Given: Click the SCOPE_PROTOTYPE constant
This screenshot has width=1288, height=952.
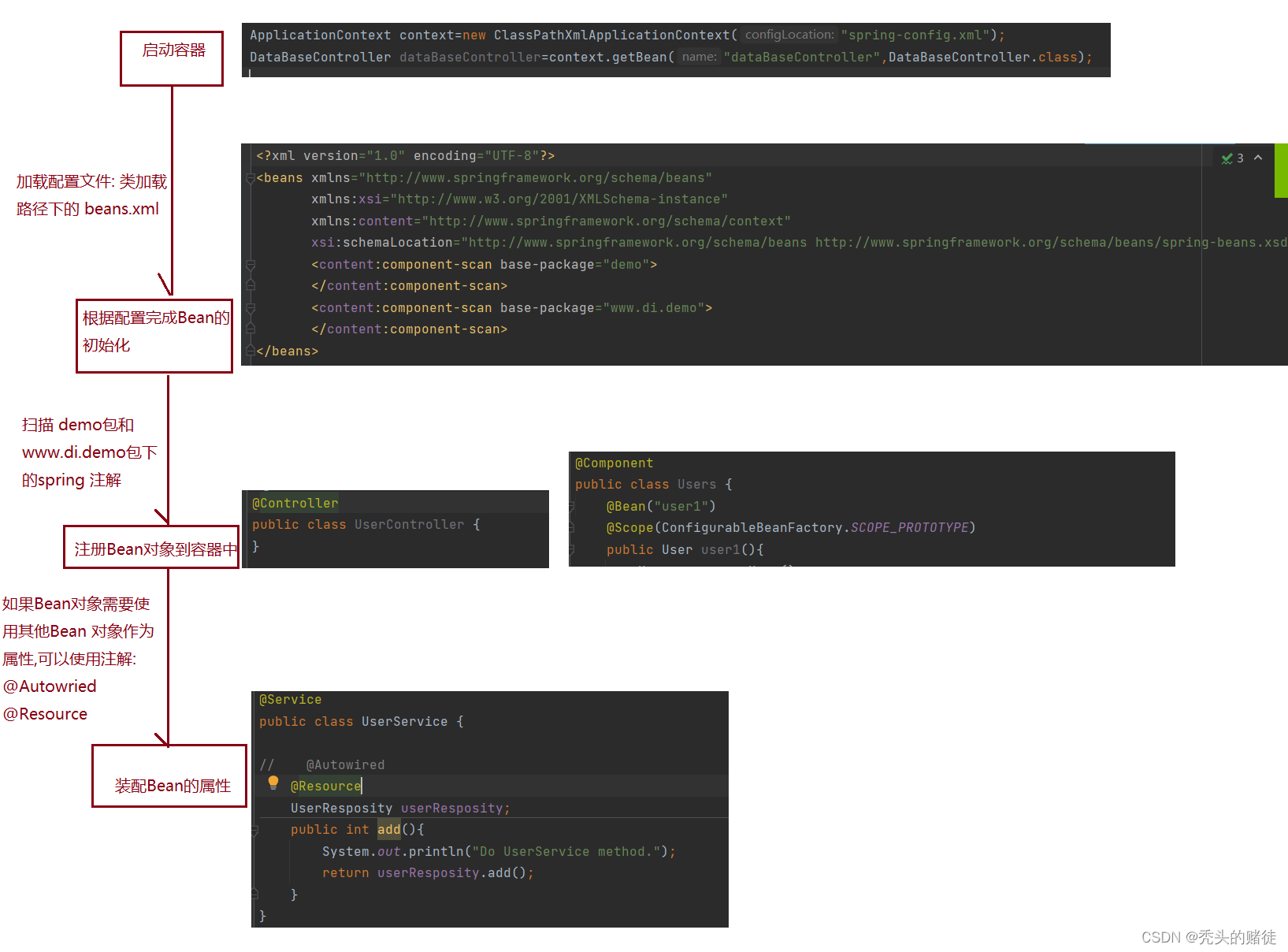Looking at the screenshot, I should click(909, 528).
